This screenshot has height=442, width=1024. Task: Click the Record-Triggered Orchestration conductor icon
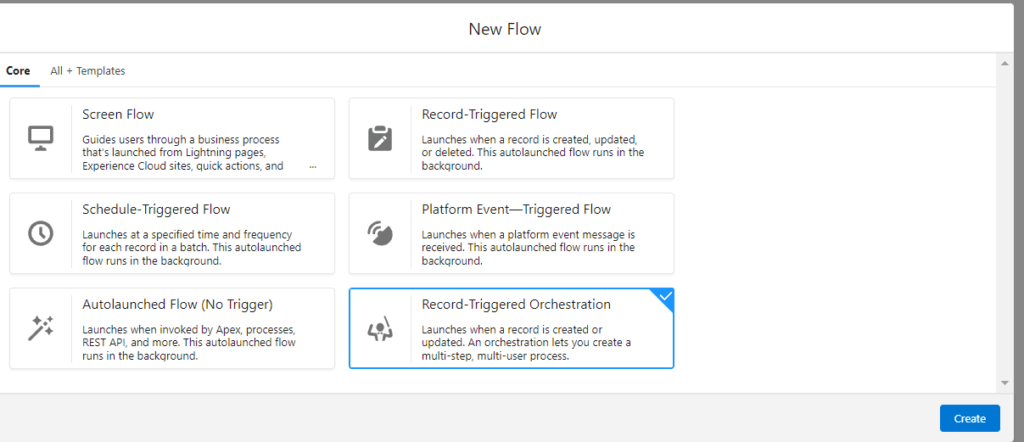[380, 328]
